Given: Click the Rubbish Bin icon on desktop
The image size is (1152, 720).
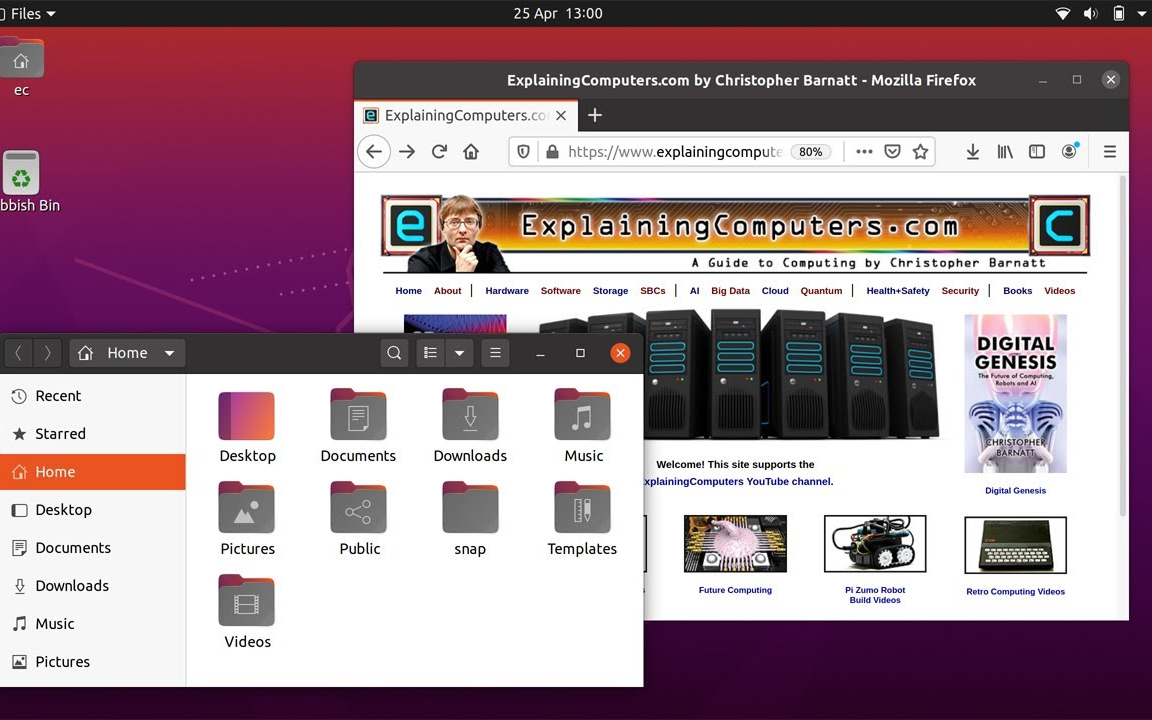Looking at the screenshot, I should coord(21,173).
